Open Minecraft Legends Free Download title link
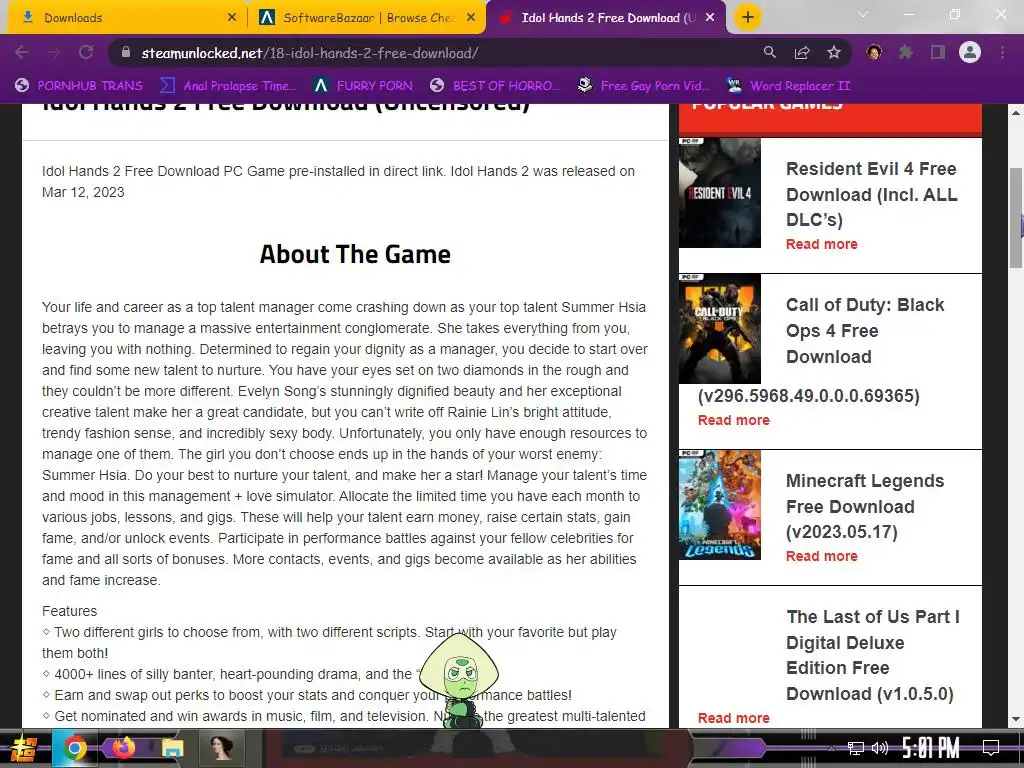Viewport: 1024px width, 768px height. [x=865, y=506]
